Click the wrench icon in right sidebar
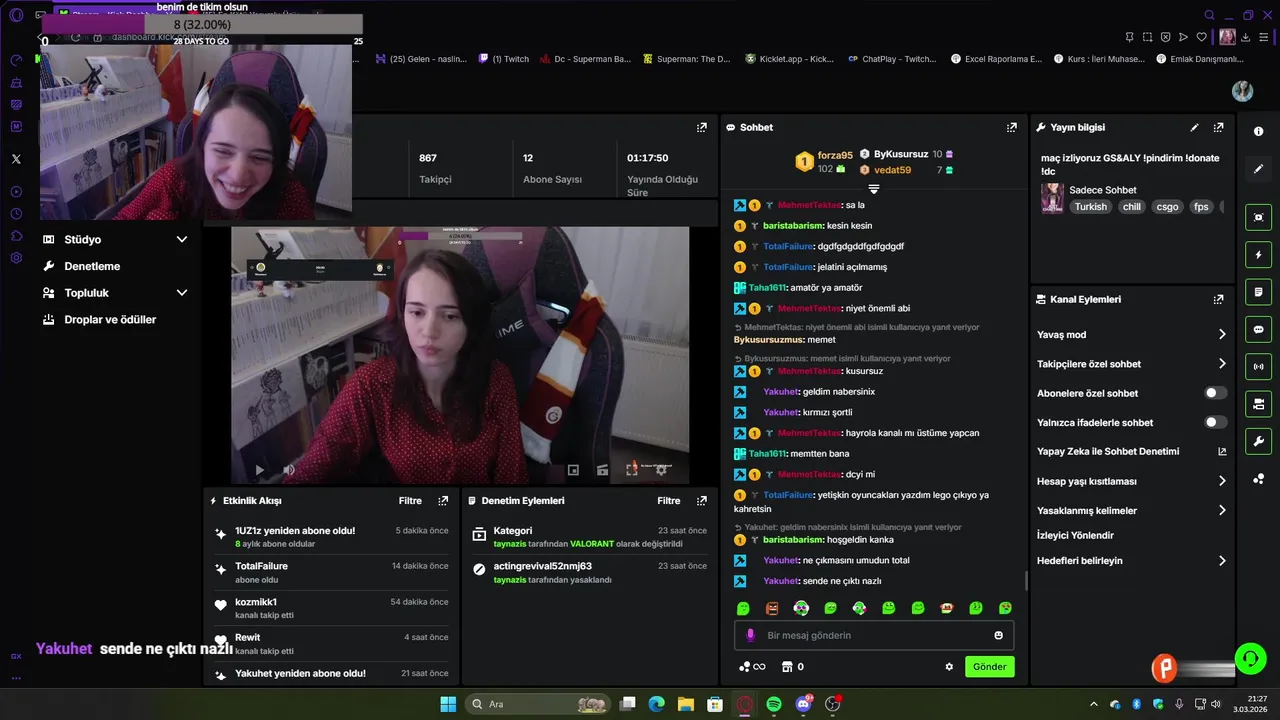 1258,441
